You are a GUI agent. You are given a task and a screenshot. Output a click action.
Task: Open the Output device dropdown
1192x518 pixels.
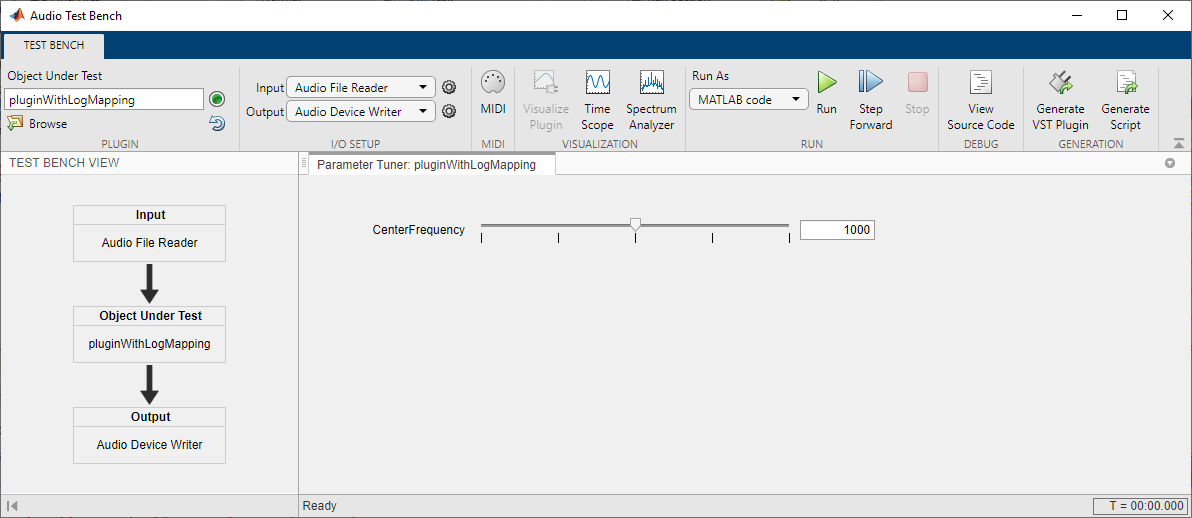pyautogui.click(x=361, y=112)
